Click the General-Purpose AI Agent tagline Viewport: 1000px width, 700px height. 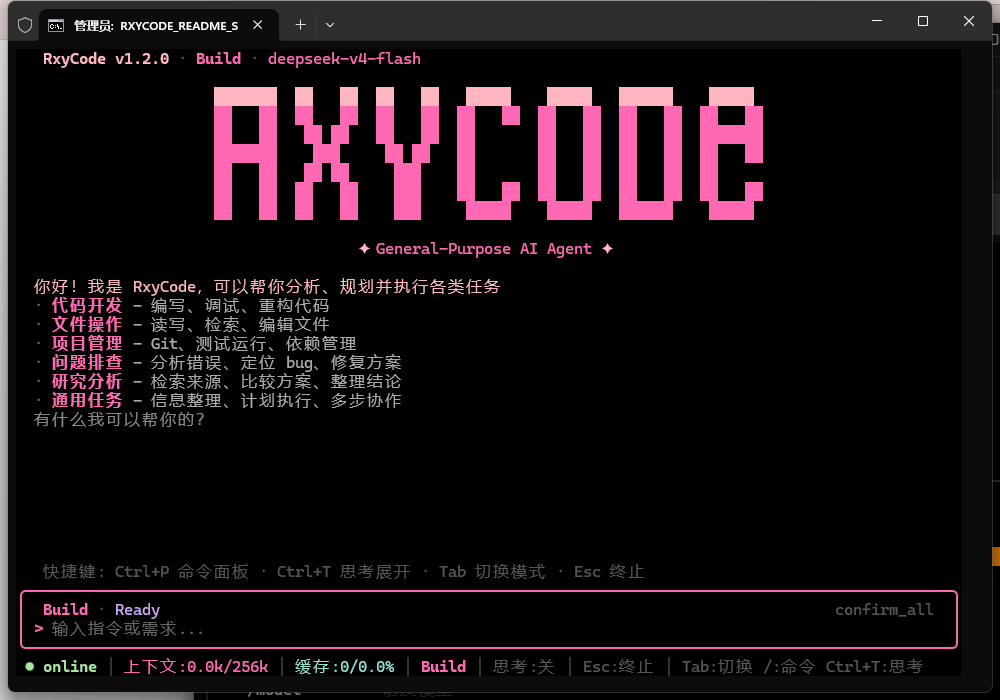(x=485, y=249)
